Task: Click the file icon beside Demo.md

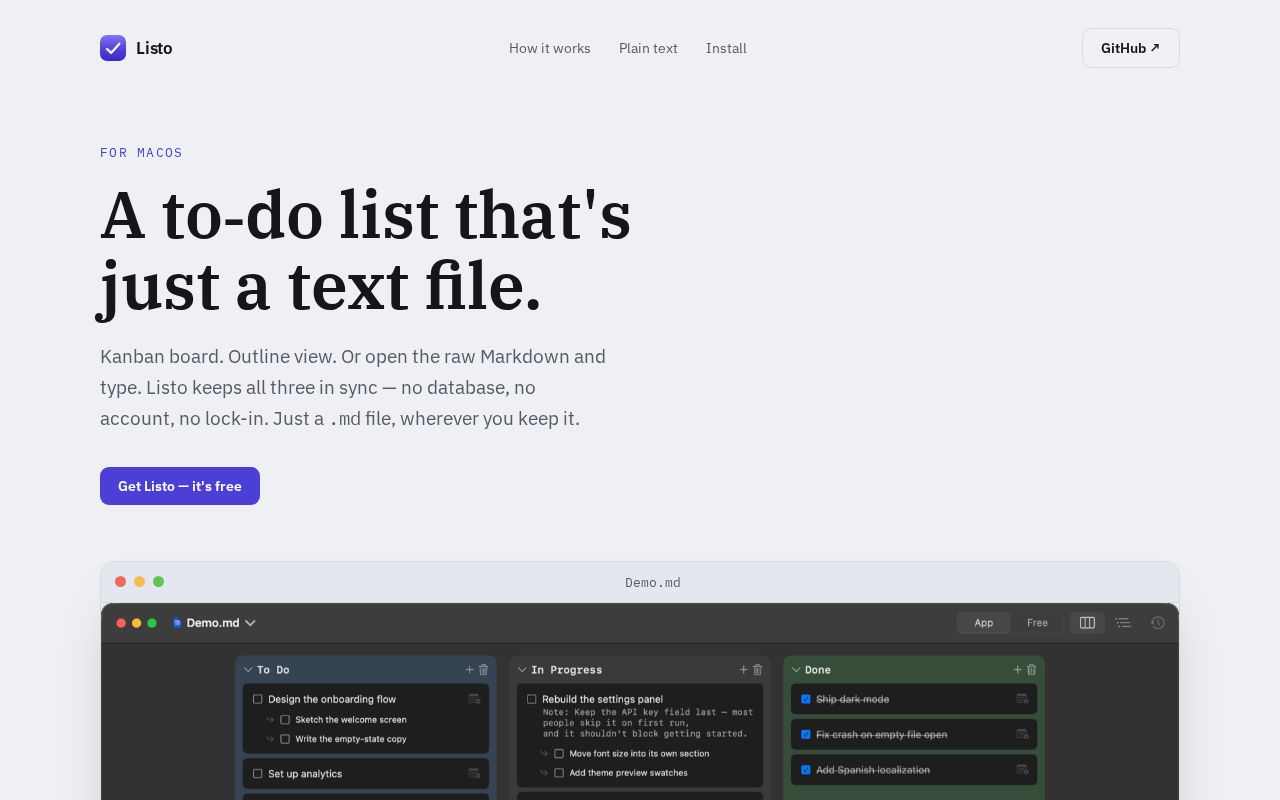Action: [177, 623]
